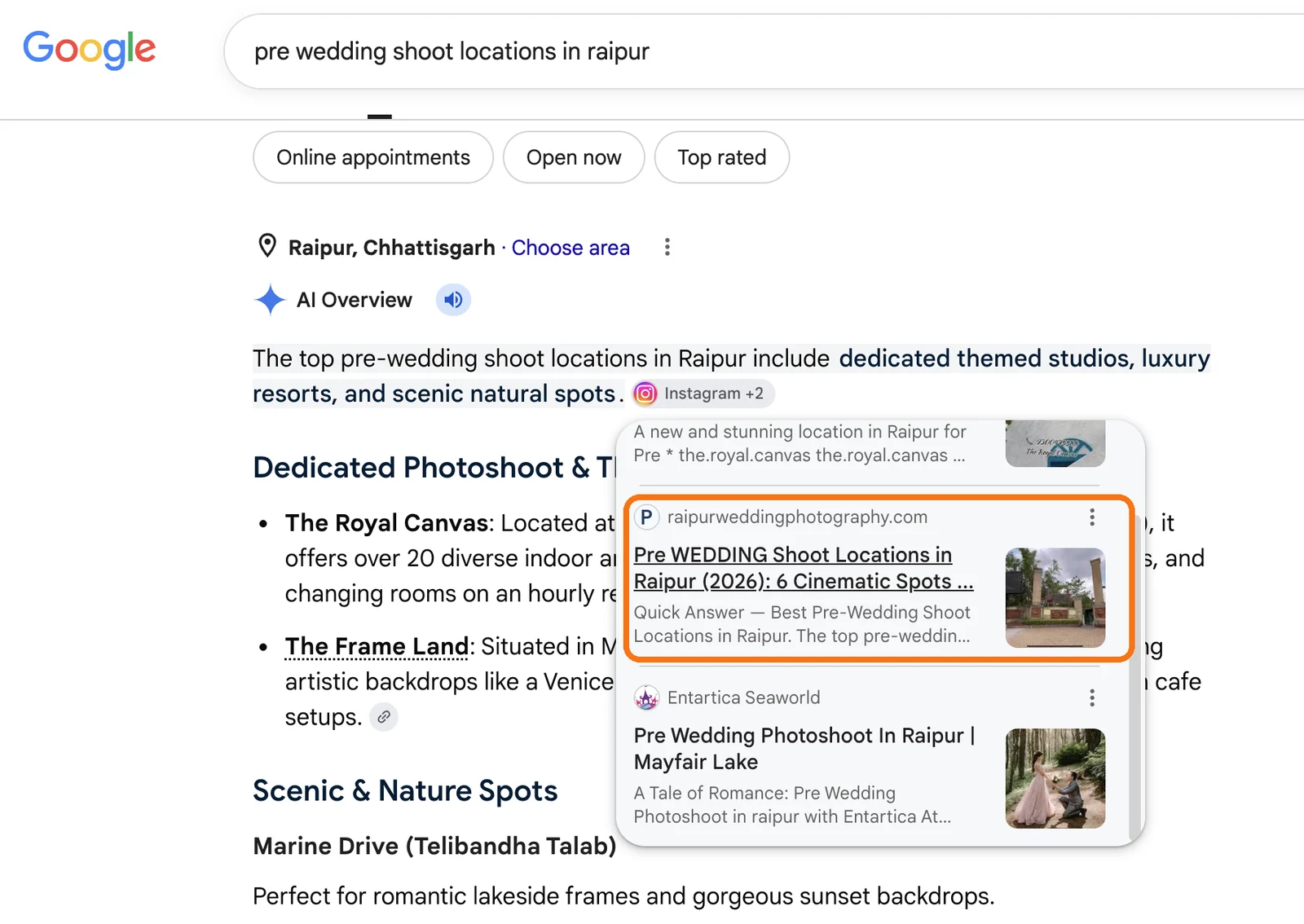The height and width of the screenshot is (924, 1304).
Task: Select the Open now filter chip
Action: click(x=574, y=157)
